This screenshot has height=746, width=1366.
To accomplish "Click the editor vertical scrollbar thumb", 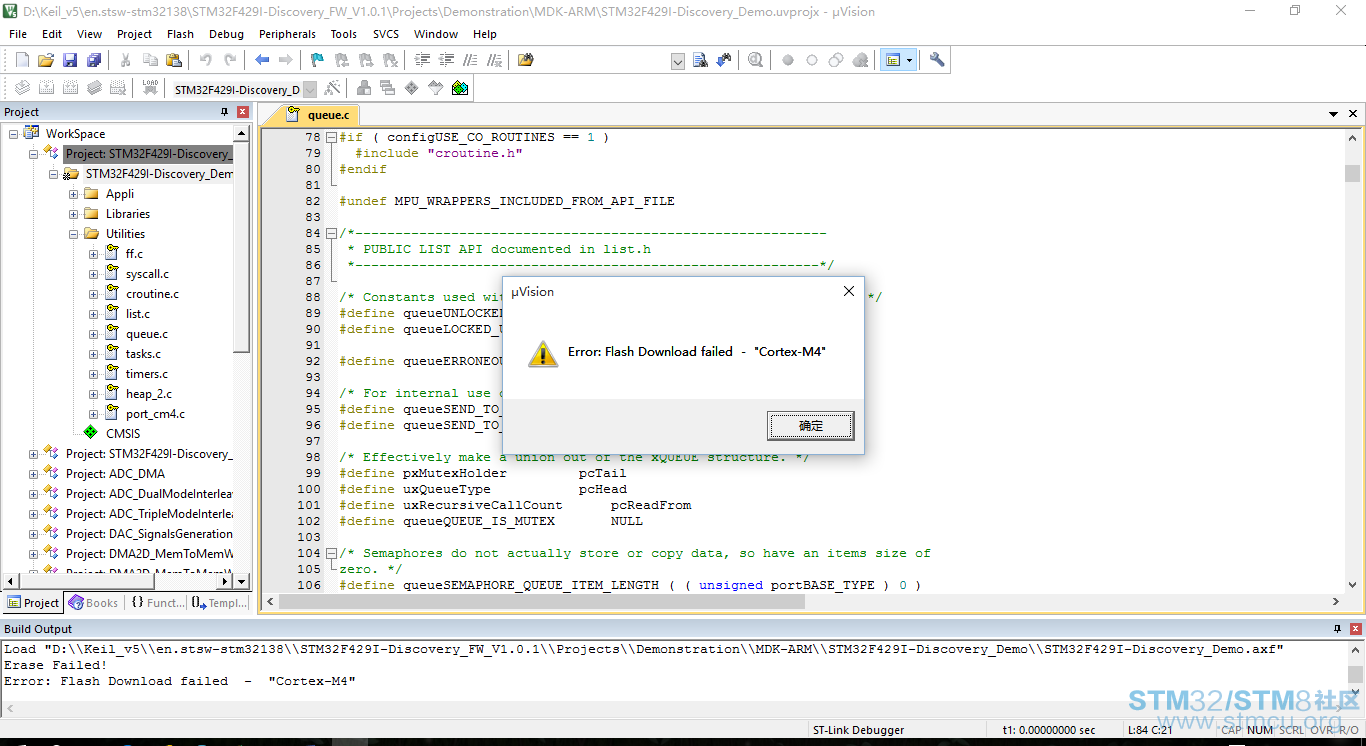I will (x=1352, y=173).
